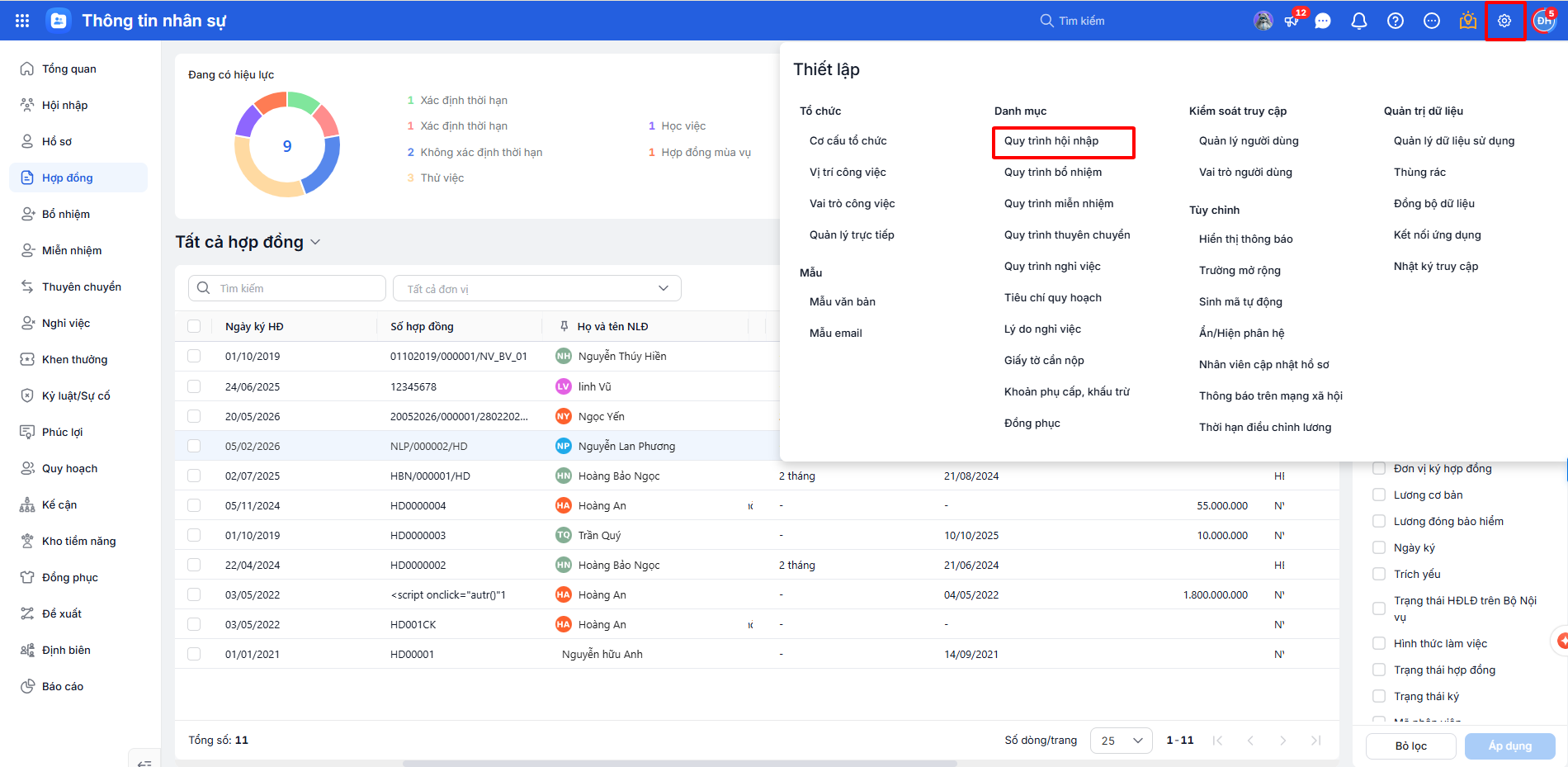This screenshot has height=767, width=1568.
Task: Click the 9 donut chart
Action: click(287, 145)
